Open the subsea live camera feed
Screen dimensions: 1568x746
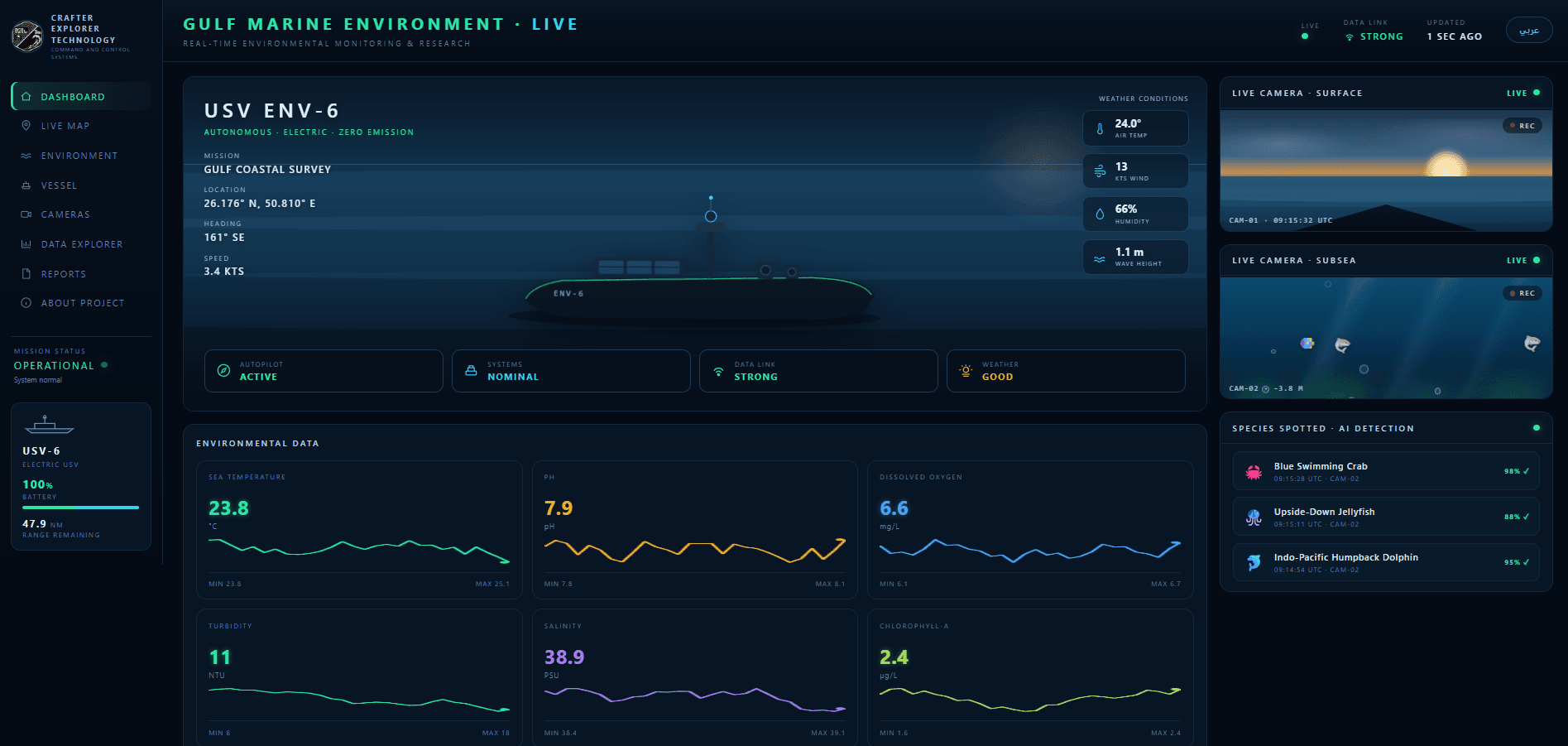pos(1386,338)
